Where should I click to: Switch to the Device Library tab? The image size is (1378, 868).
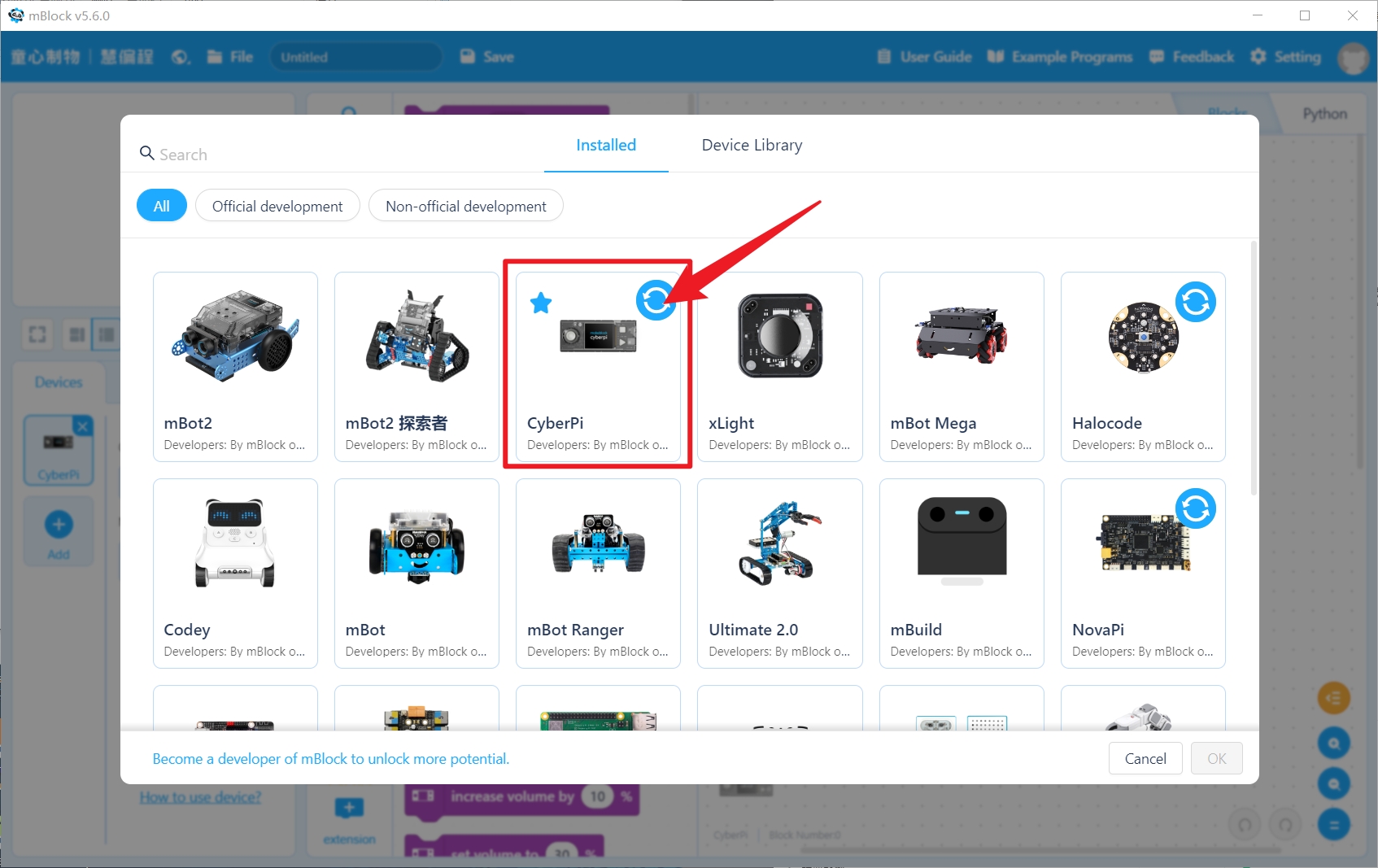[751, 145]
